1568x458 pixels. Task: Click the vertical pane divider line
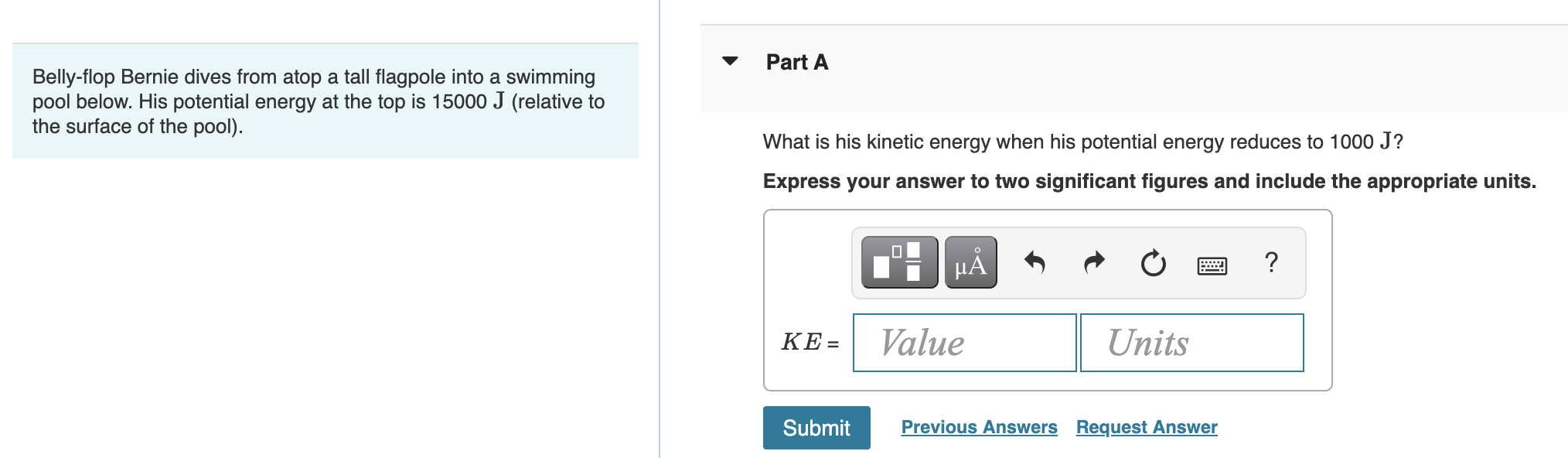click(x=660, y=232)
